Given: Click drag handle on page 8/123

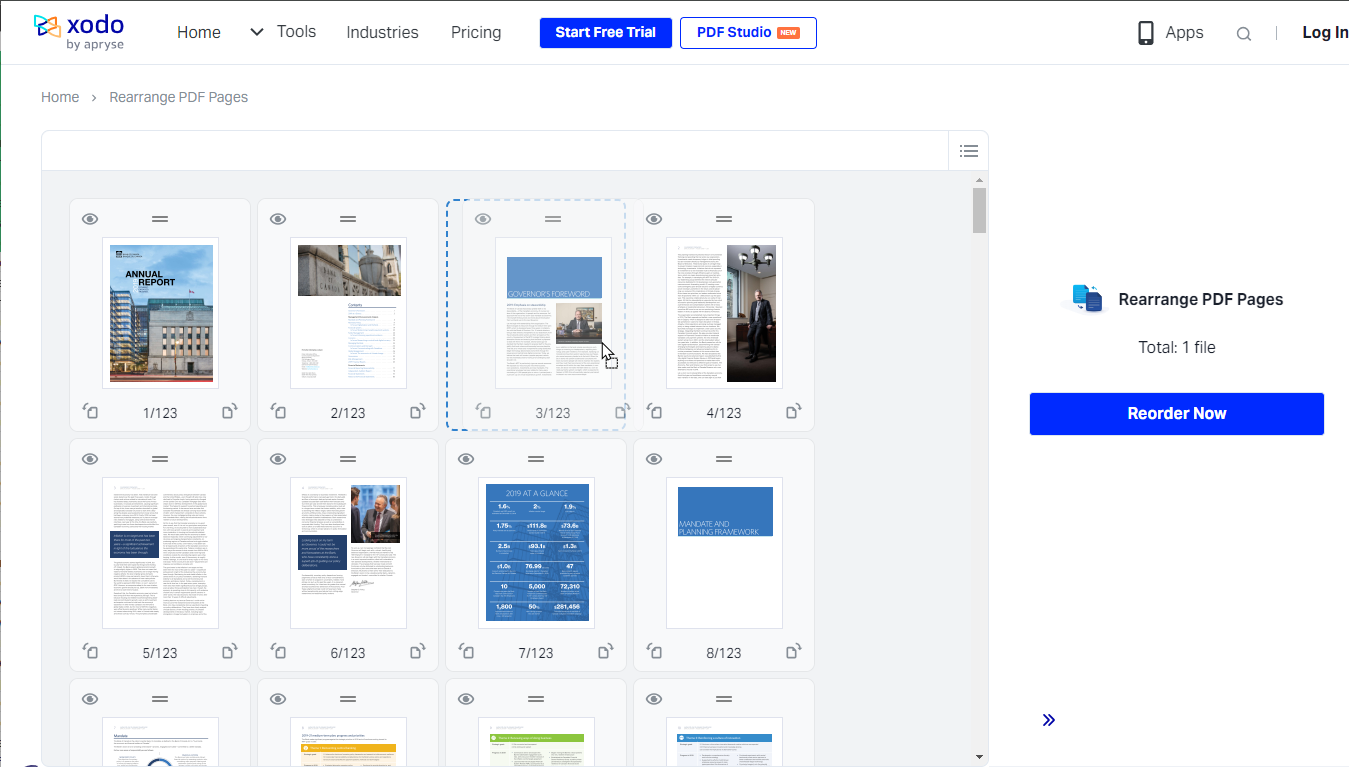Looking at the screenshot, I should [724, 459].
